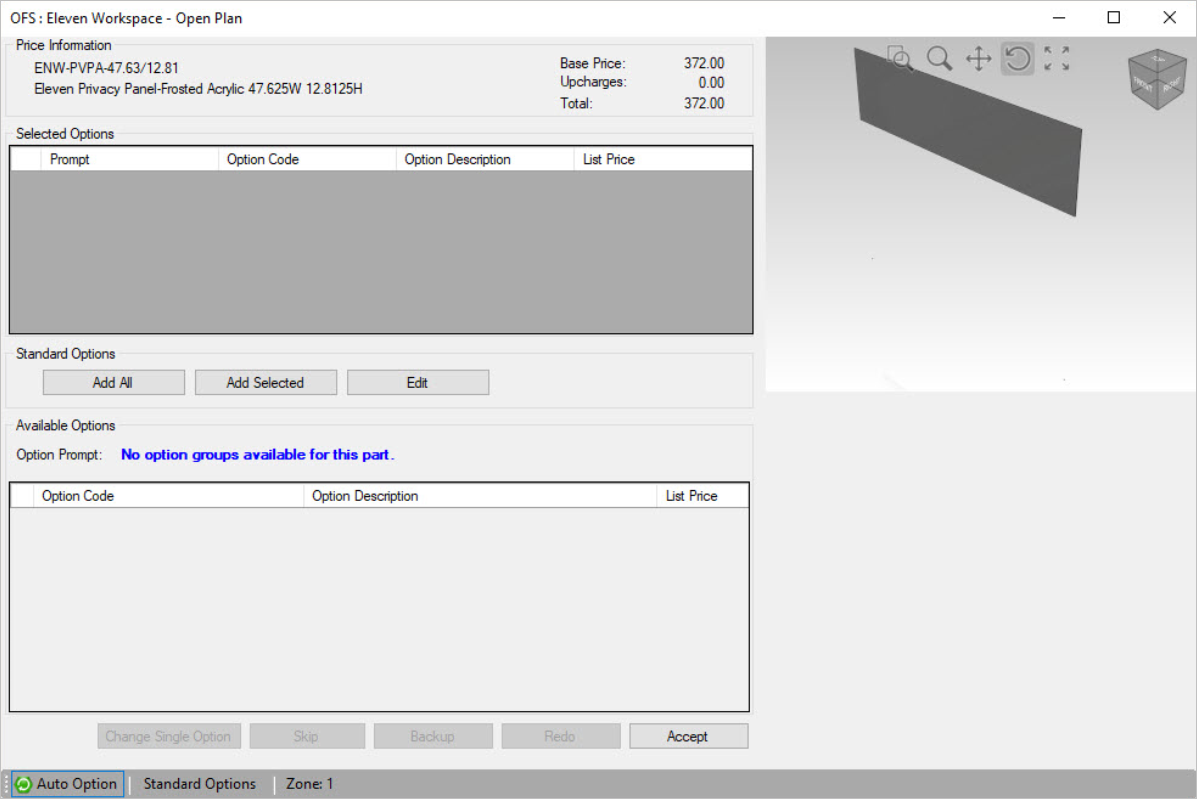Click the grayed-out Redo button

[560, 736]
